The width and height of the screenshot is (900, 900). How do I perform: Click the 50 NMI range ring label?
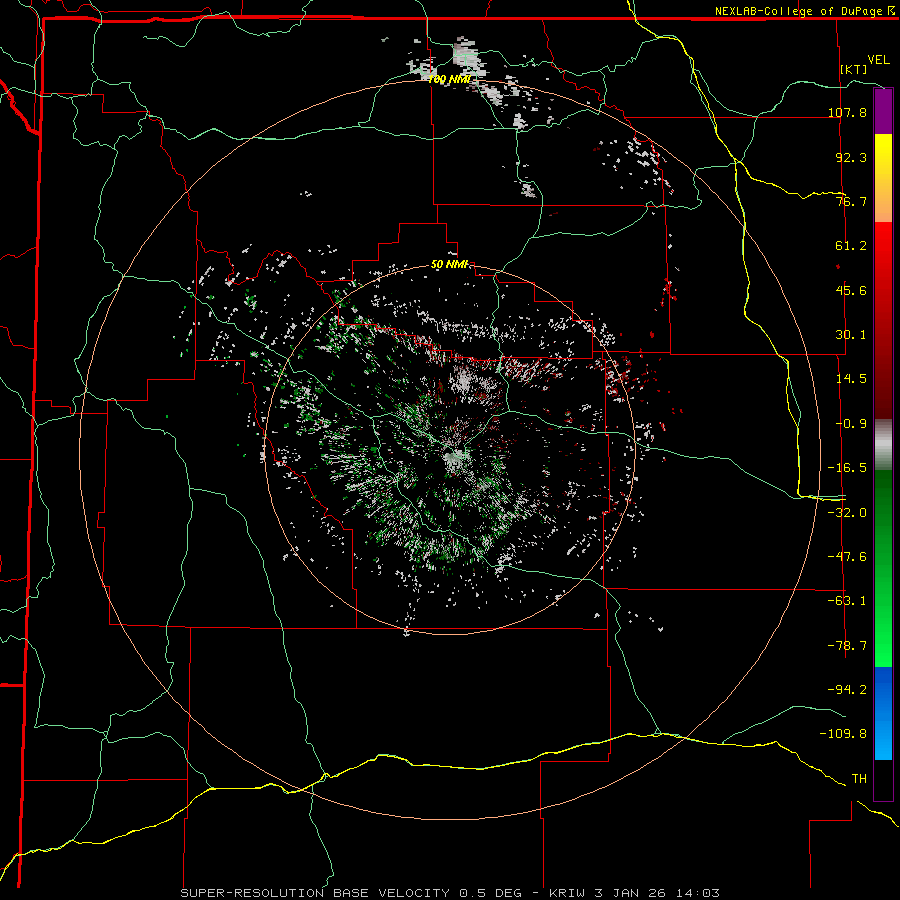[x=450, y=265]
